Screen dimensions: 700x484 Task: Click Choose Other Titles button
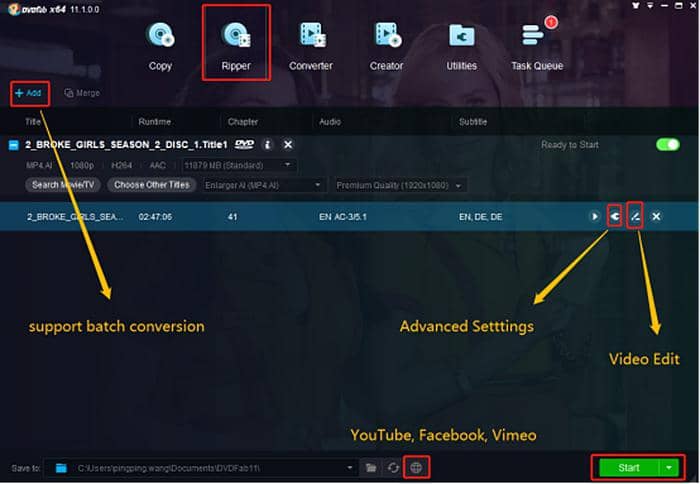[150, 185]
